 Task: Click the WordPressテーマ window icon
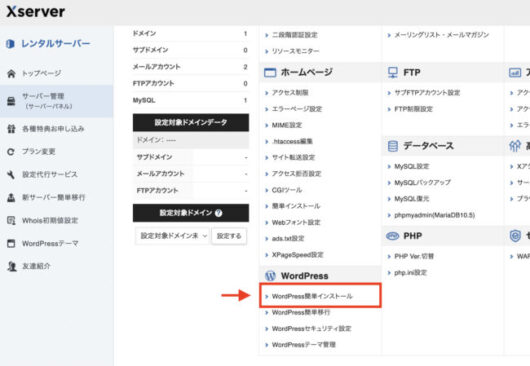tap(11, 243)
